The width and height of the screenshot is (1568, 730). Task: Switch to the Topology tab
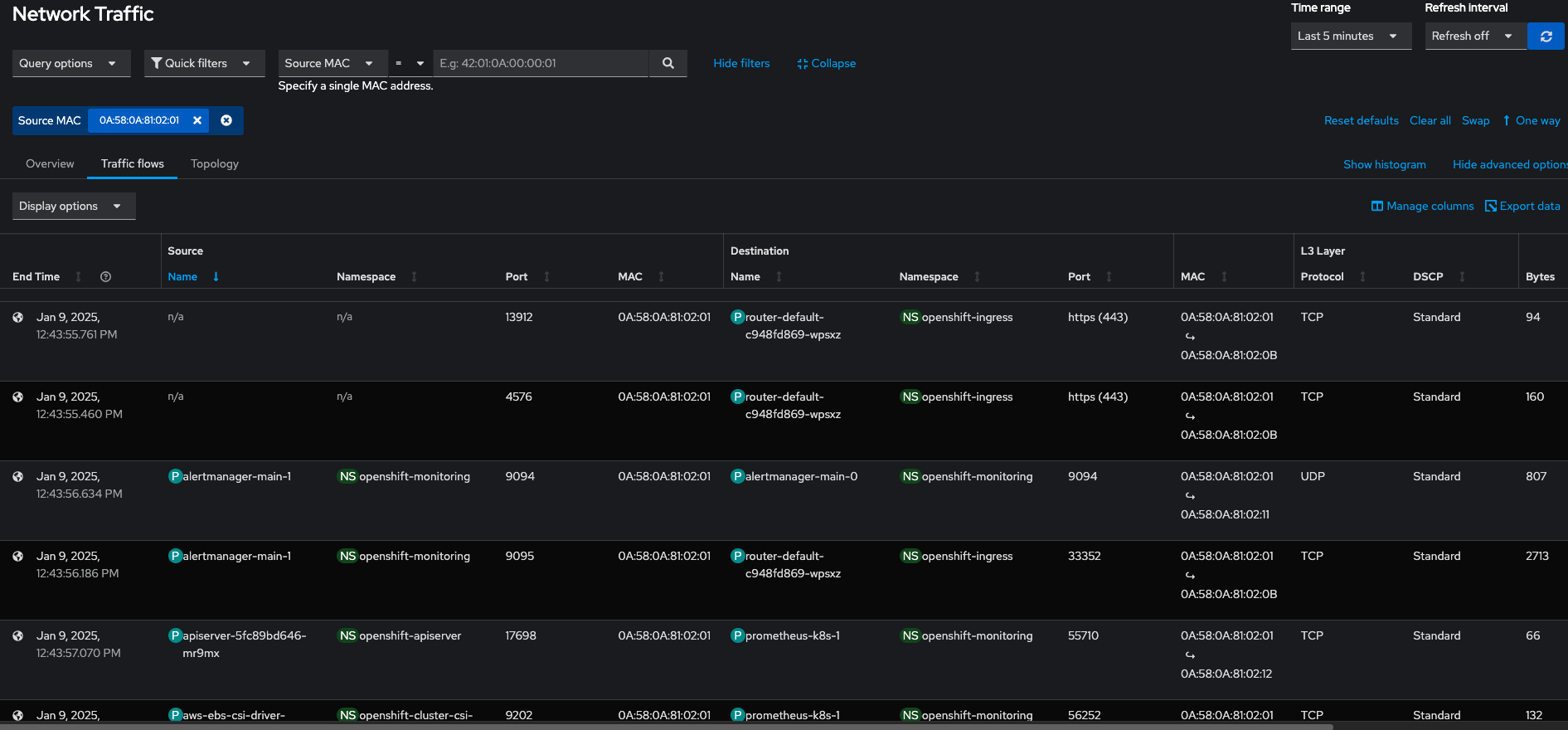click(215, 164)
